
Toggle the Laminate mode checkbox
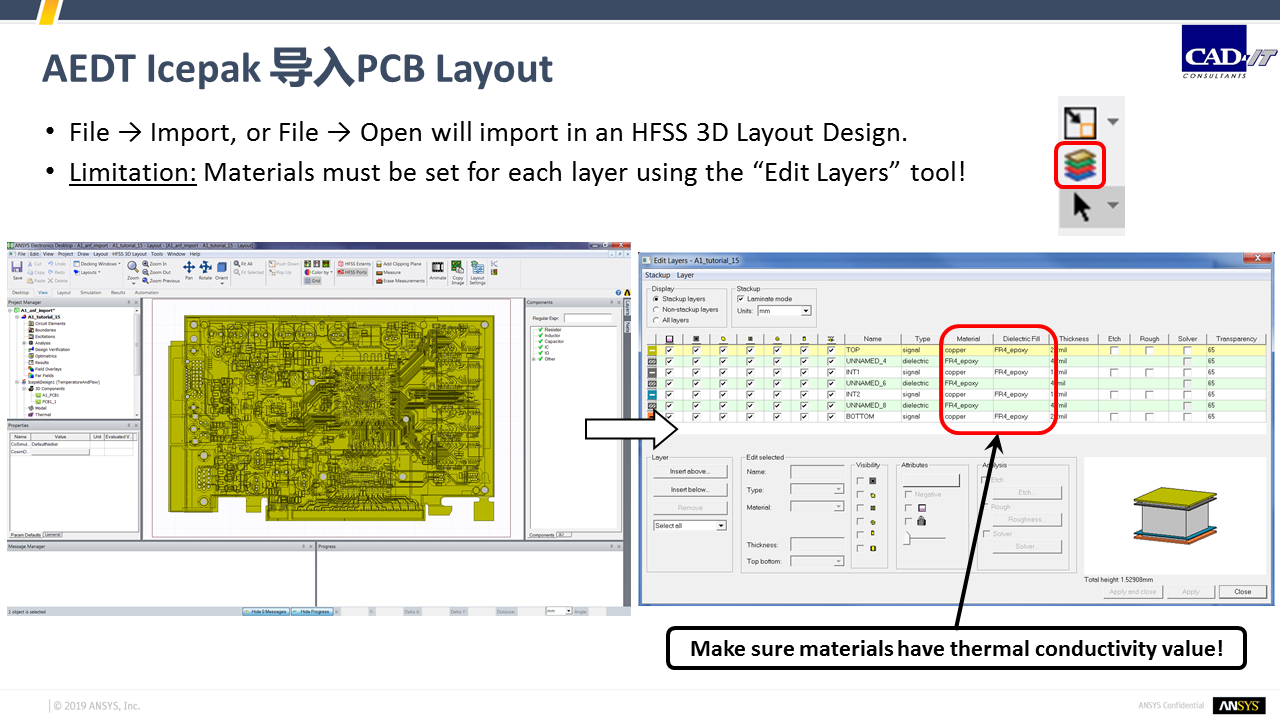click(x=741, y=299)
